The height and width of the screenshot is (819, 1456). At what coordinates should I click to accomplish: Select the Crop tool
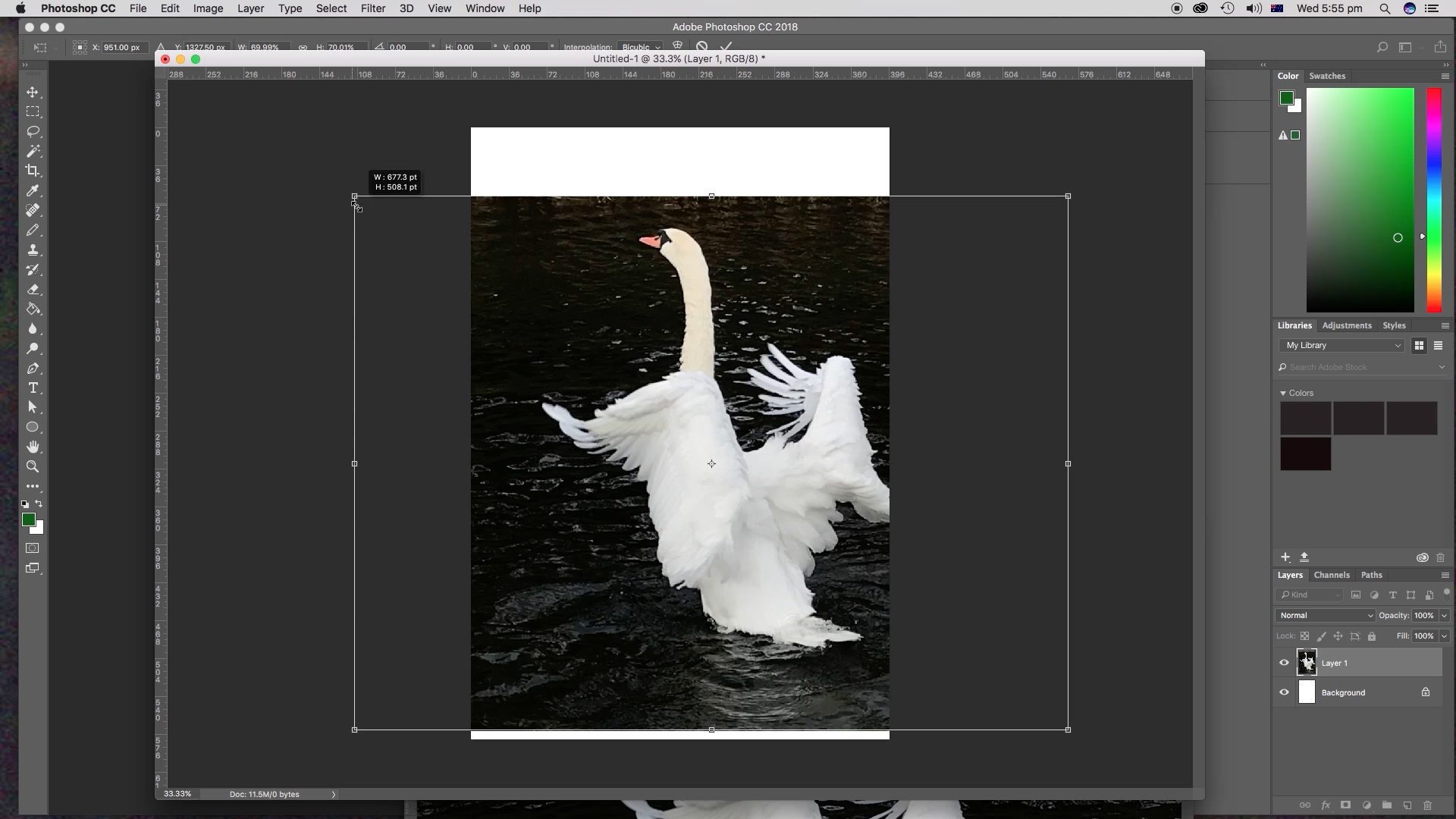pos(33,171)
